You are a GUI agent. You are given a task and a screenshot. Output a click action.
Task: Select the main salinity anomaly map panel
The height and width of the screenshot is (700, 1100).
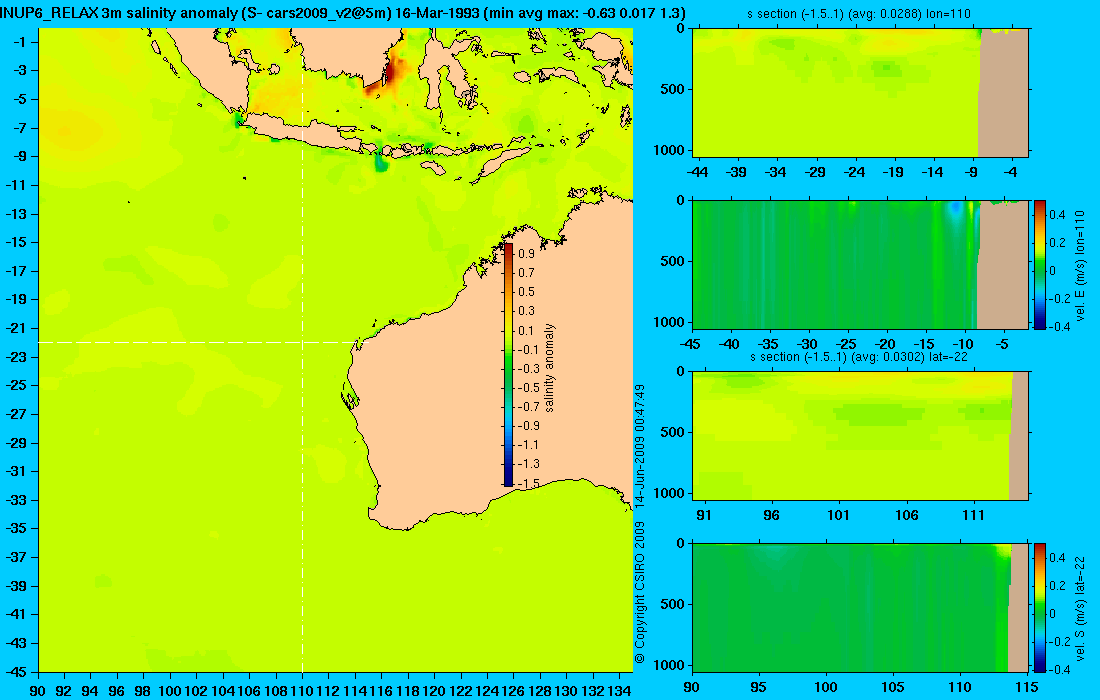(x=335, y=350)
